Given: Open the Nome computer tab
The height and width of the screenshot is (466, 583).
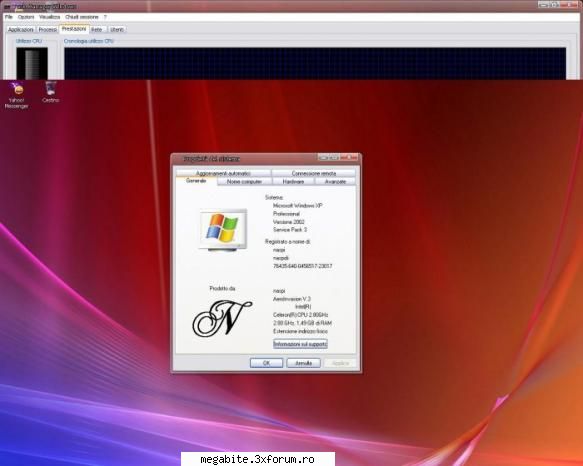Looking at the screenshot, I should 244,181.
